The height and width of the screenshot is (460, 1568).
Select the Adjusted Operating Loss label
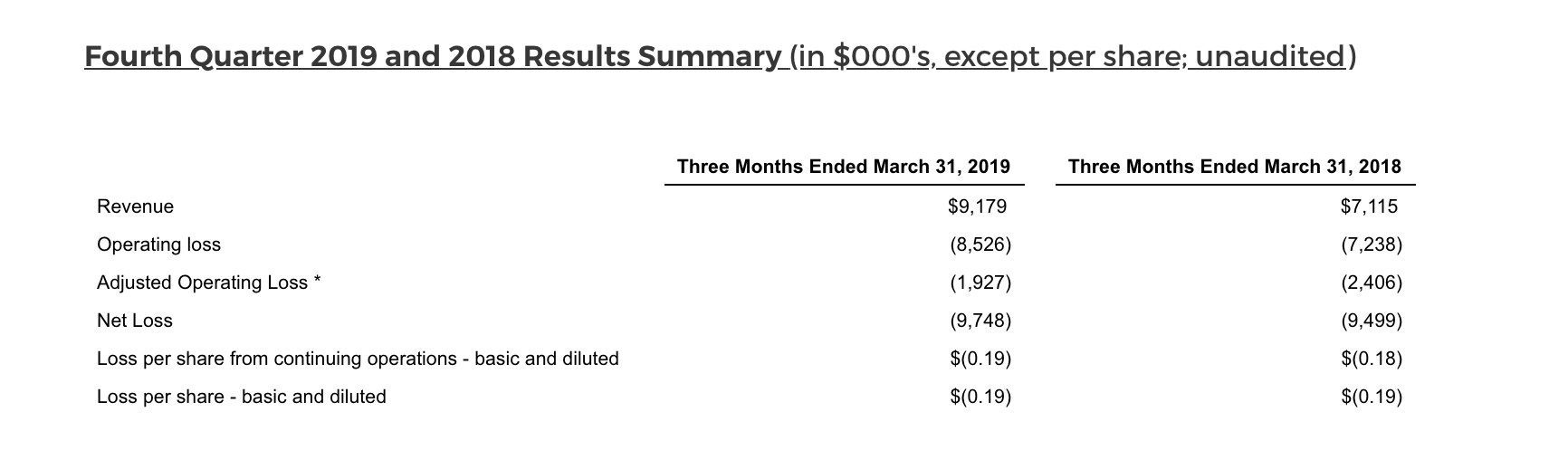tap(202, 283)
